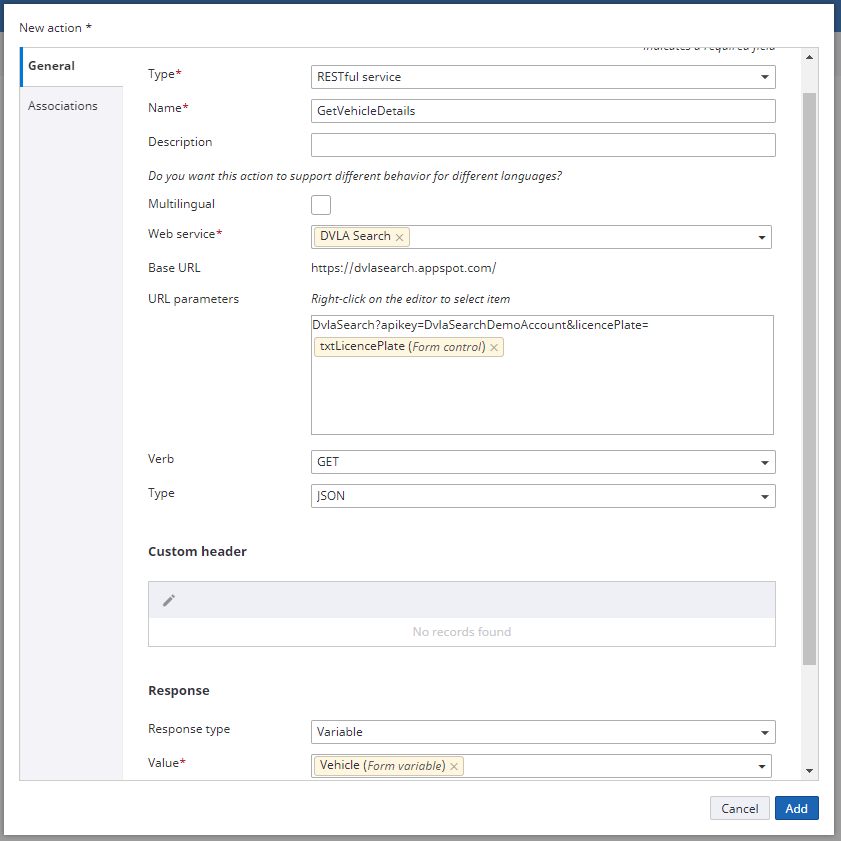Open the JSON type dropdown
Screen dimensions: 841x841
coord(764,496)
